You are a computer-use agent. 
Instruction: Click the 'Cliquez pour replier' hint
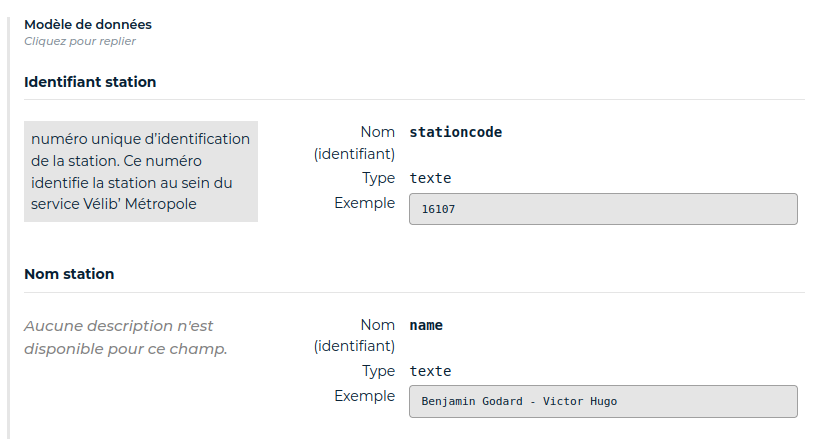(79, 41)
